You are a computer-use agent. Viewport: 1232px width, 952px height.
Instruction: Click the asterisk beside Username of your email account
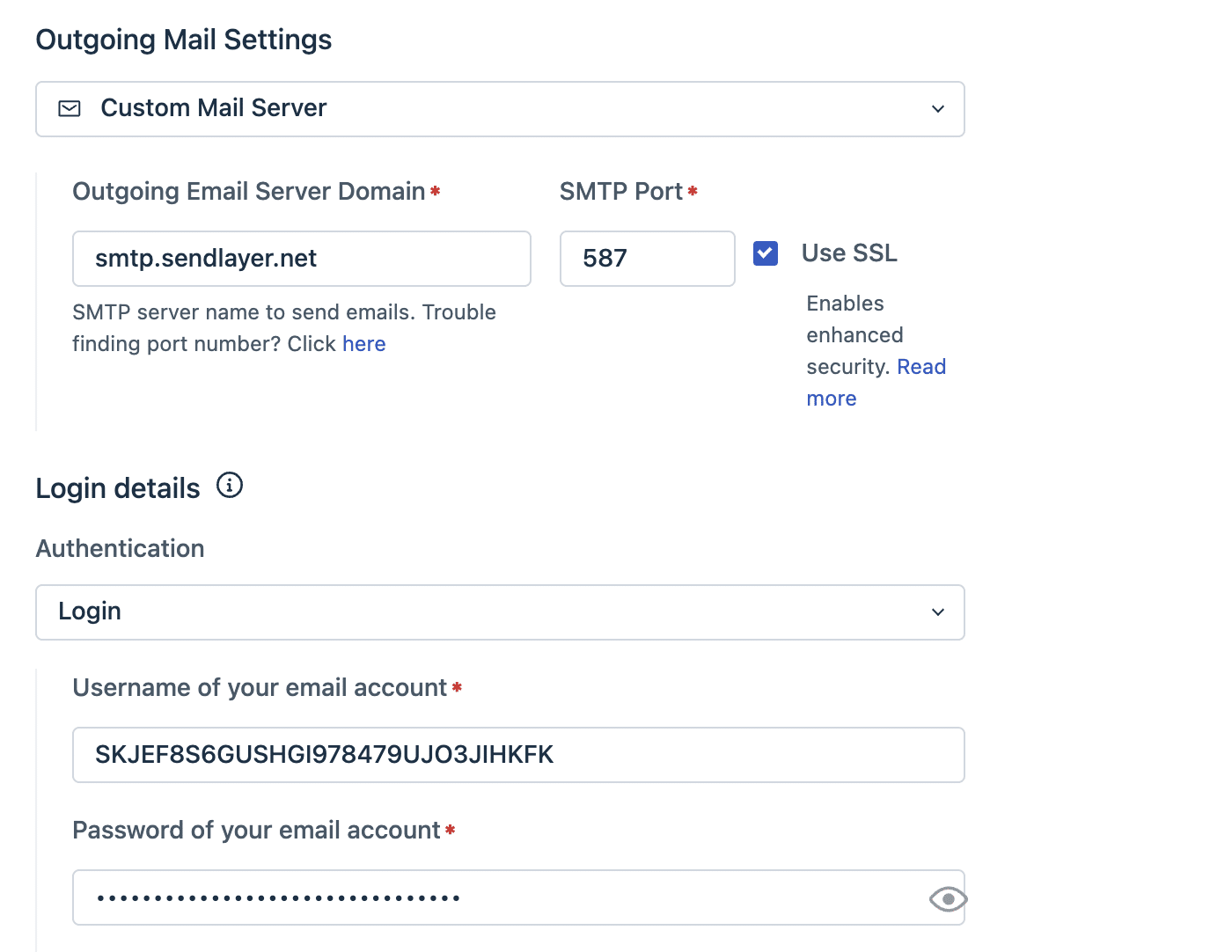[x=457, y=689]
